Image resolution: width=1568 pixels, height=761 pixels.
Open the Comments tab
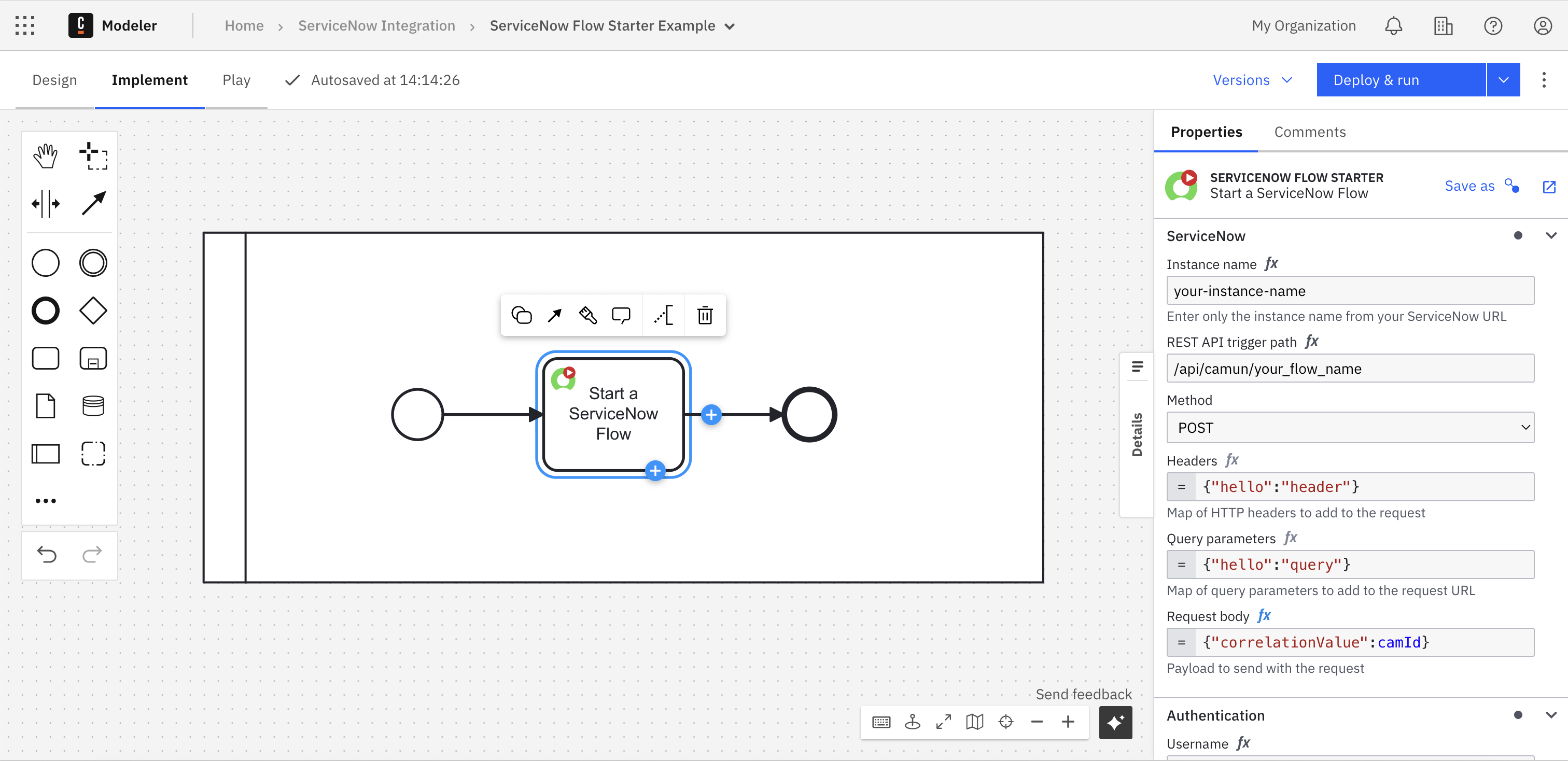click(x=1309, y=132)
